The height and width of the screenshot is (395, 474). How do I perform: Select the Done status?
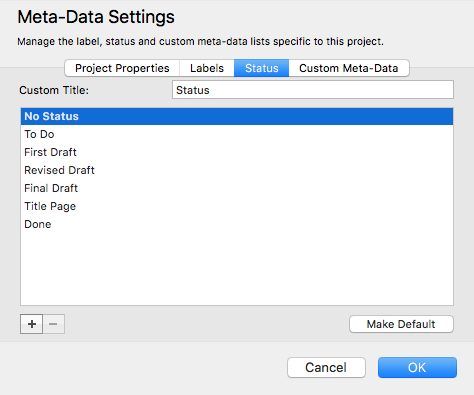pyautogui.click(x=237, y=224)
